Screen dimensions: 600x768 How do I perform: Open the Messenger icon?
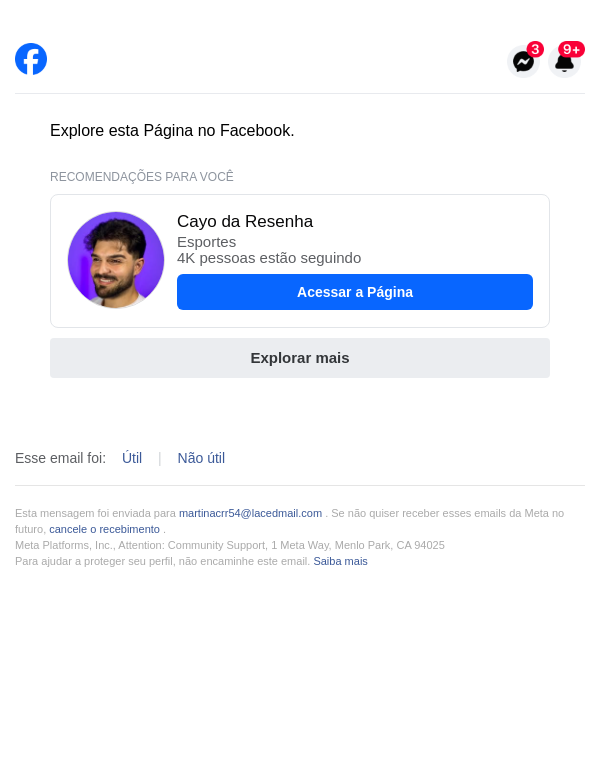[x=523, y=62]
